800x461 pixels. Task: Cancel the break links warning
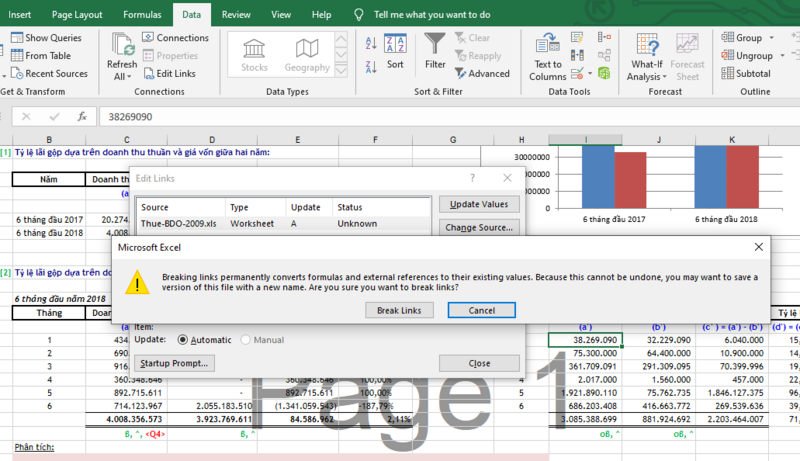point(481,310)
